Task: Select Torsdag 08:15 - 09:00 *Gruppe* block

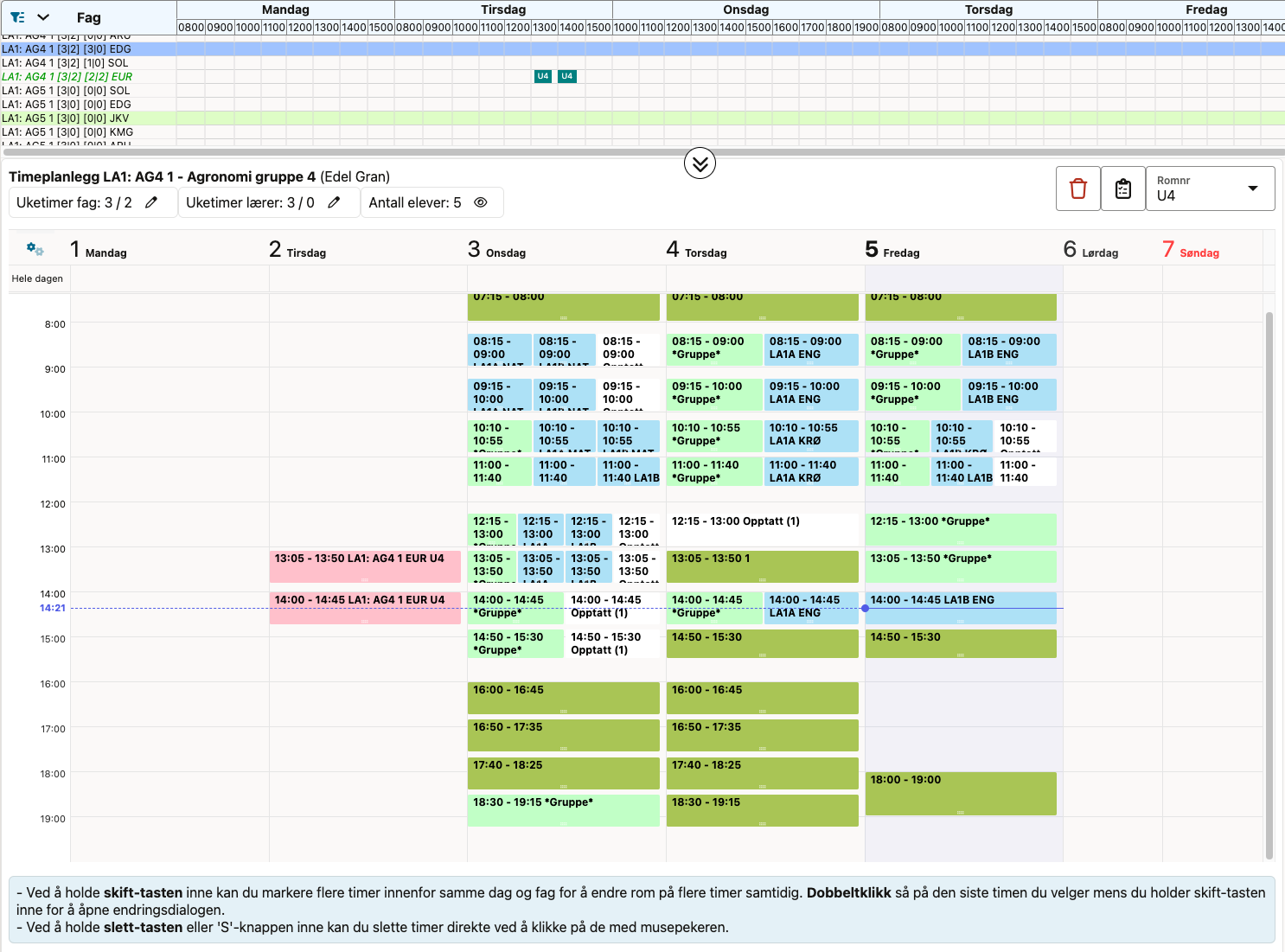Action: (713, 349)
